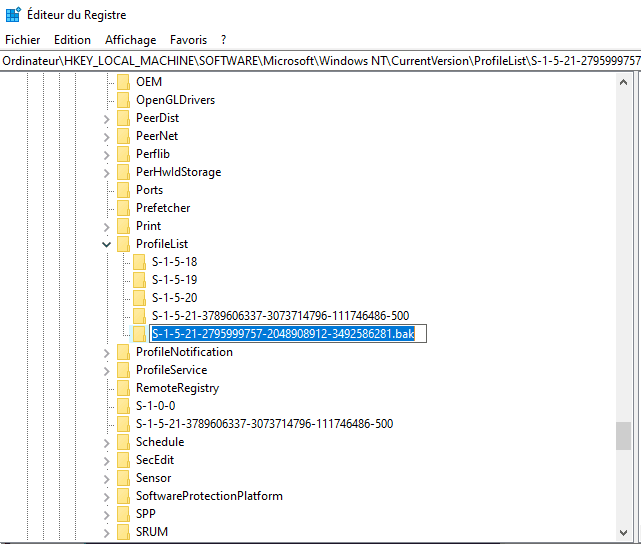The image size is (641, 544).
Task: Click the Prefetcher folder icon
Action: [123, 208]
